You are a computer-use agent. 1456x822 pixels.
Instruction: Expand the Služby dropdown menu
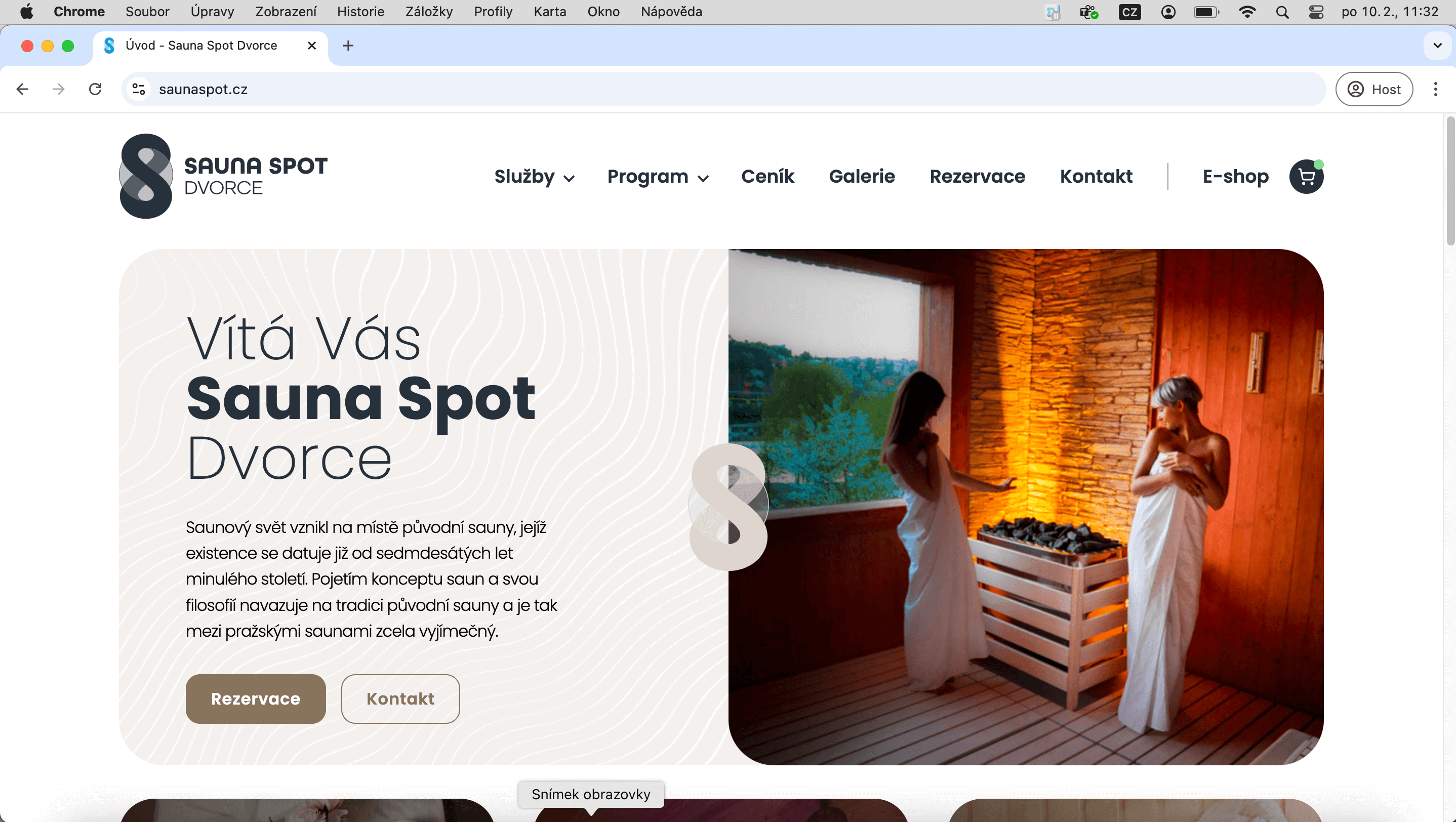[534, 176]
